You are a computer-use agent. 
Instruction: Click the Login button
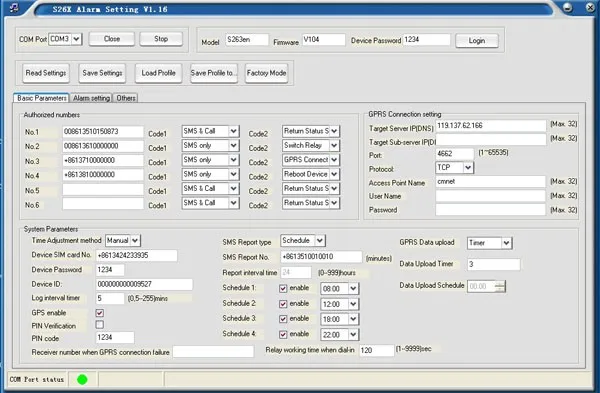click(477, 41)
